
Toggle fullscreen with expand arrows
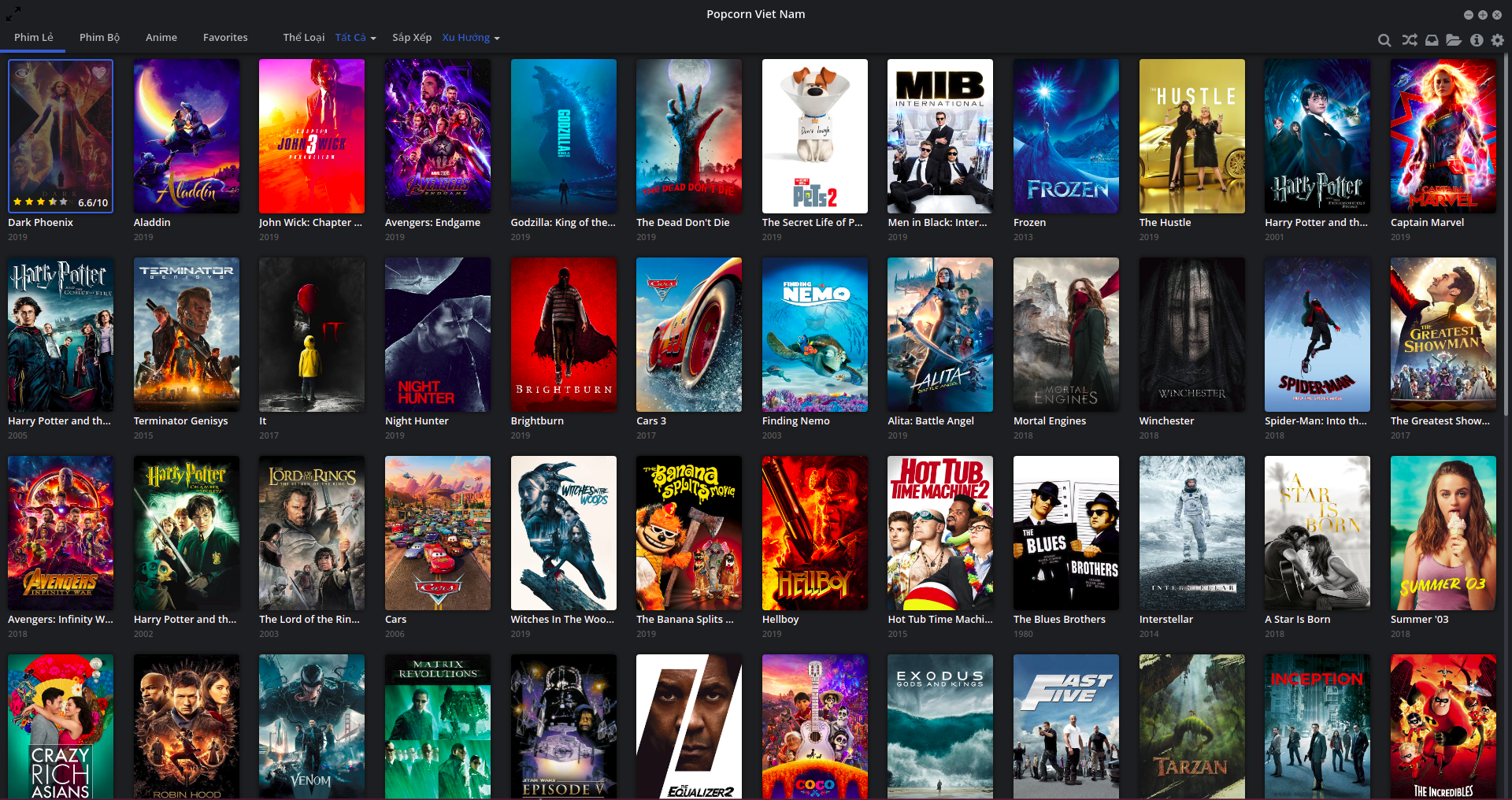(x=13, y=13)
